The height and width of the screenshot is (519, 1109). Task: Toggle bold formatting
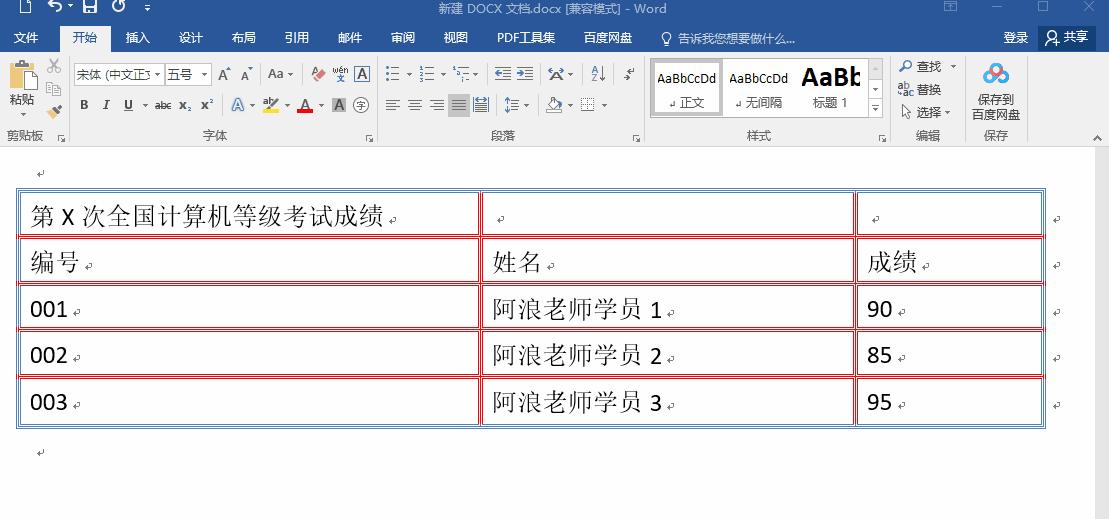(x=84, y=105)
